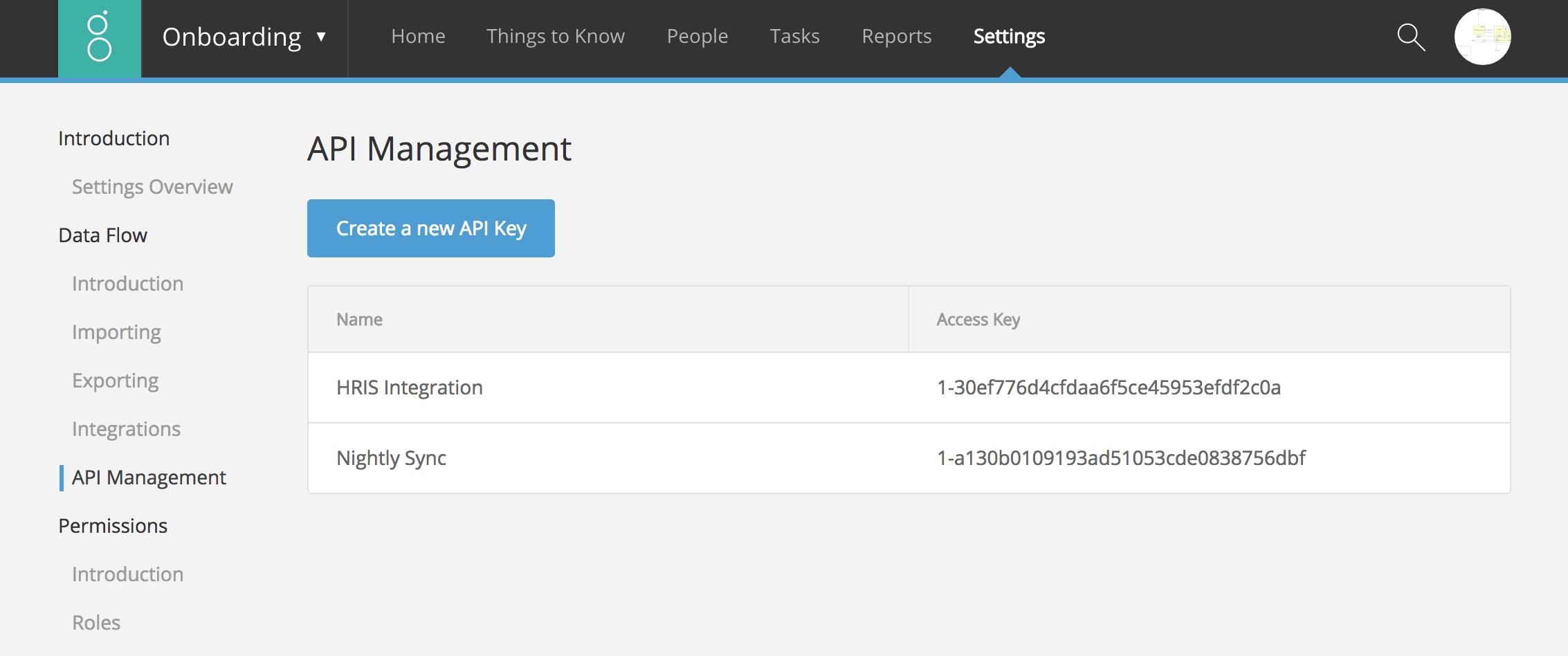
Task: Open Introduction under Data Flow
Action: point(127,284)
